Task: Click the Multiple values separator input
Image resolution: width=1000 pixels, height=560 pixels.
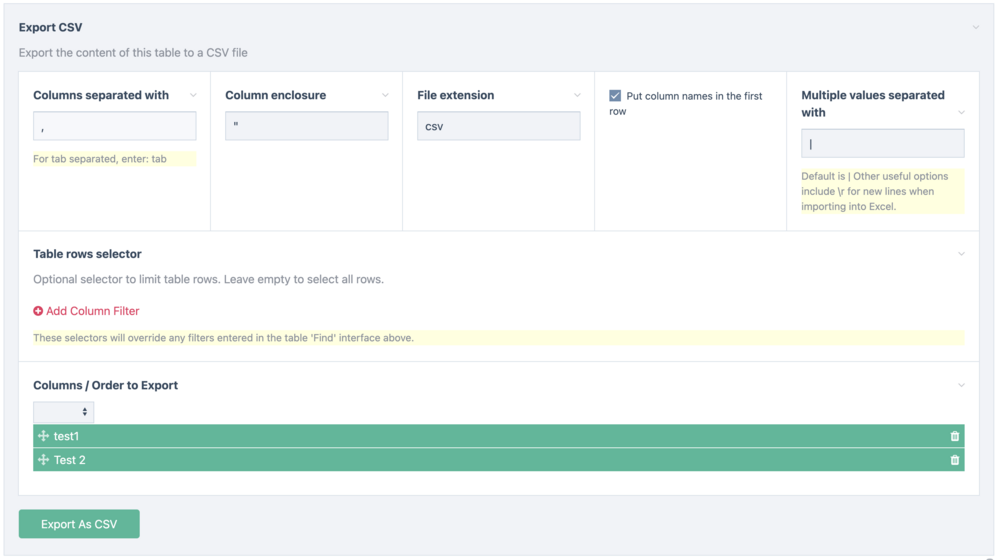Action: (882, 143)
